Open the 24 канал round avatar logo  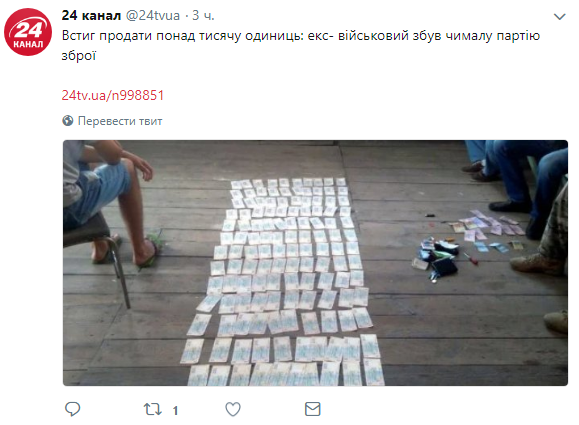tap(28, 32)
